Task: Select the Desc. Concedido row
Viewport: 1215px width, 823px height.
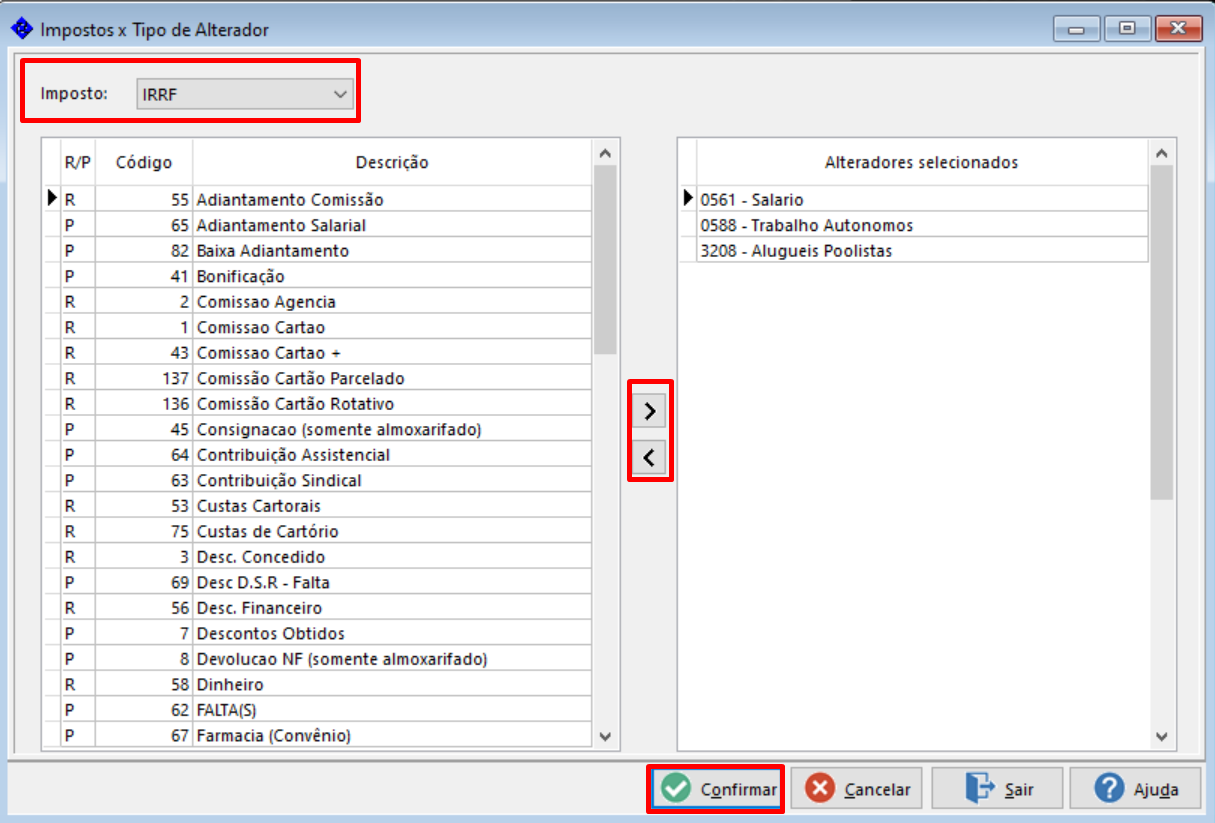Action: point(318,556)
